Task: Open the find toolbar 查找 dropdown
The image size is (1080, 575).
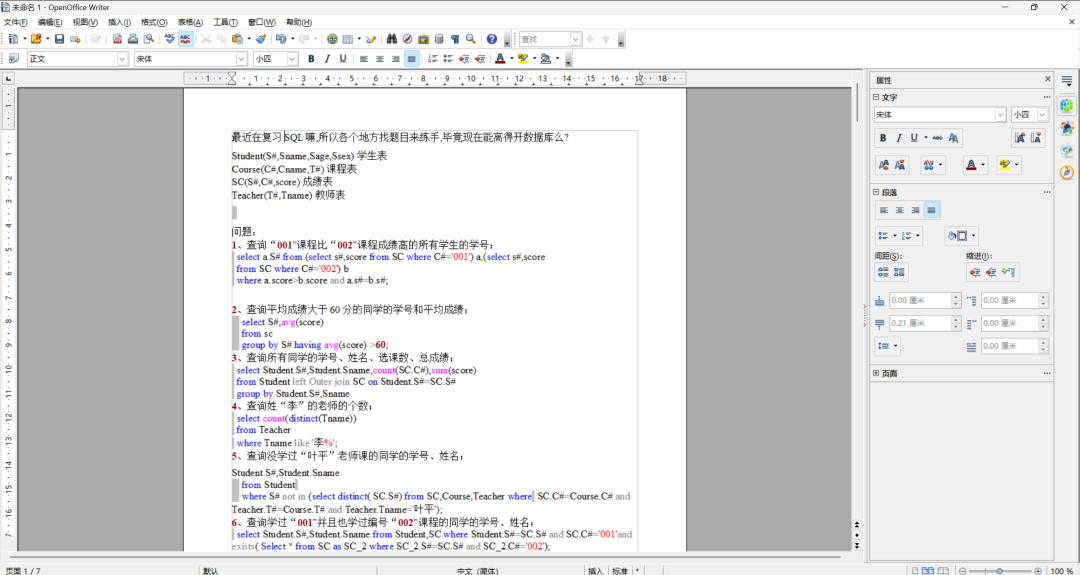Action: tap(576, 39)
